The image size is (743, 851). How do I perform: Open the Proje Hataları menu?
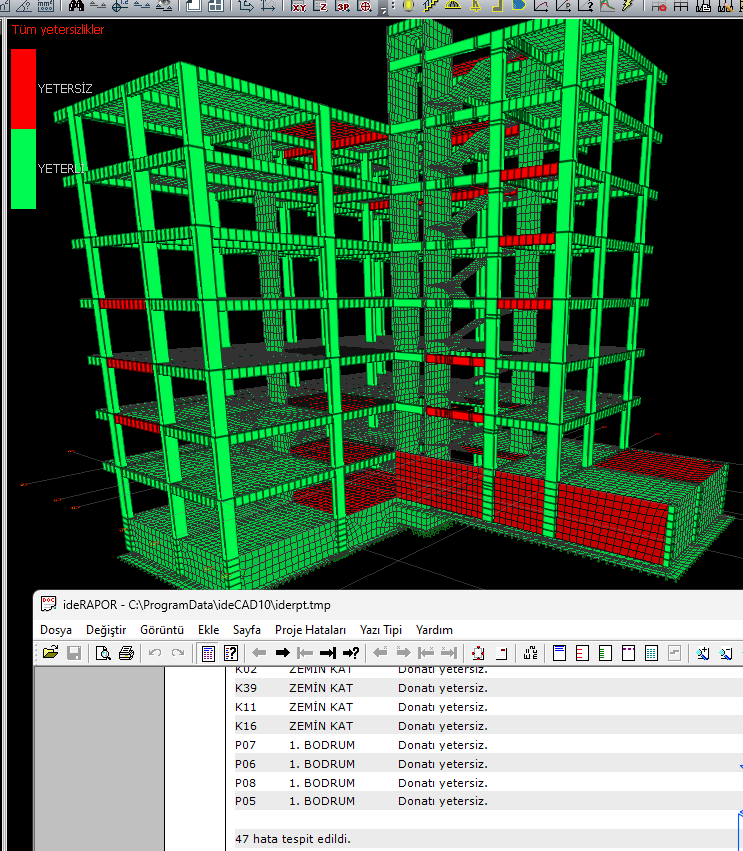310,630
